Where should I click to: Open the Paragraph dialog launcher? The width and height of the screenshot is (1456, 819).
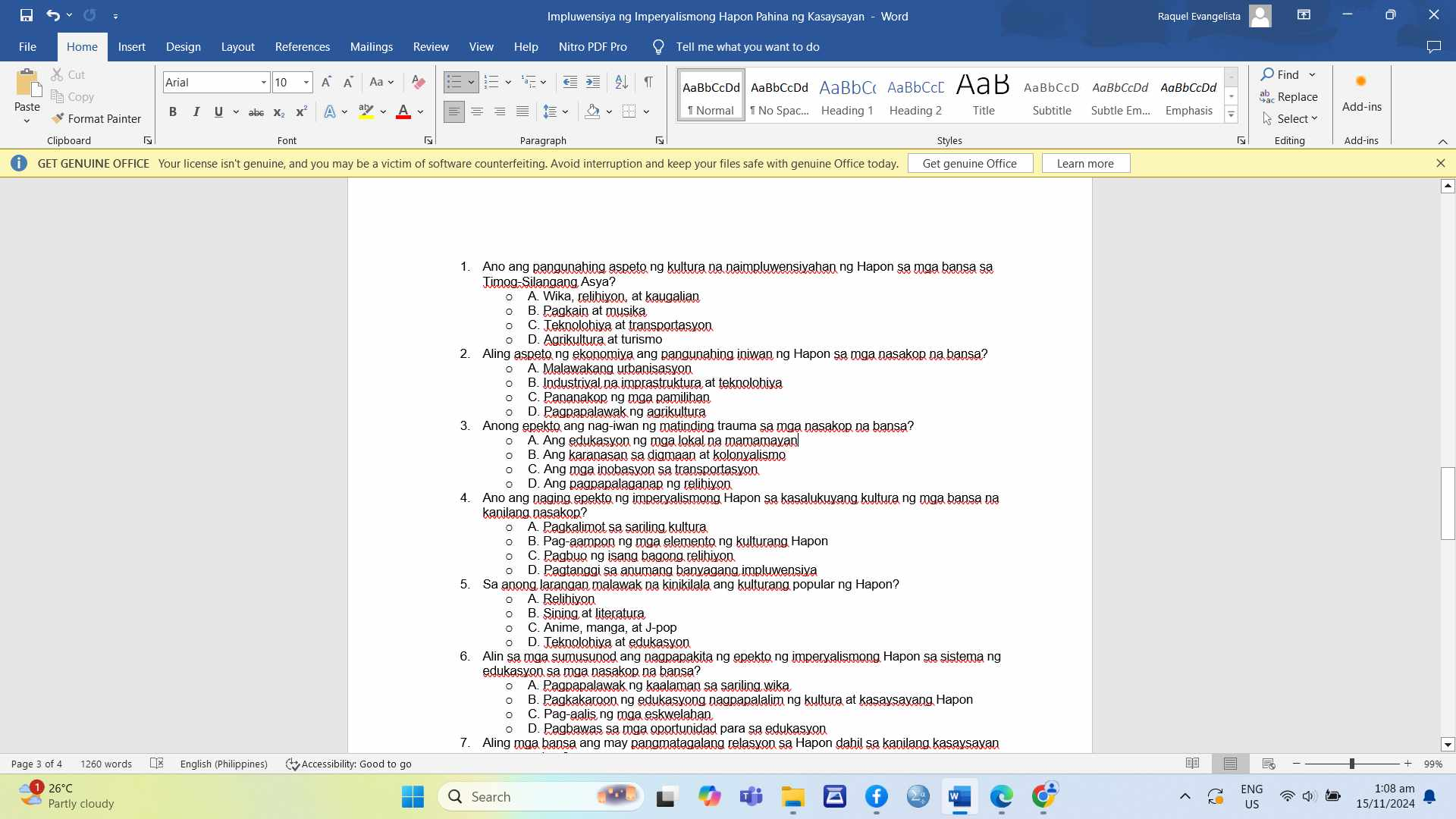point(660,140)
